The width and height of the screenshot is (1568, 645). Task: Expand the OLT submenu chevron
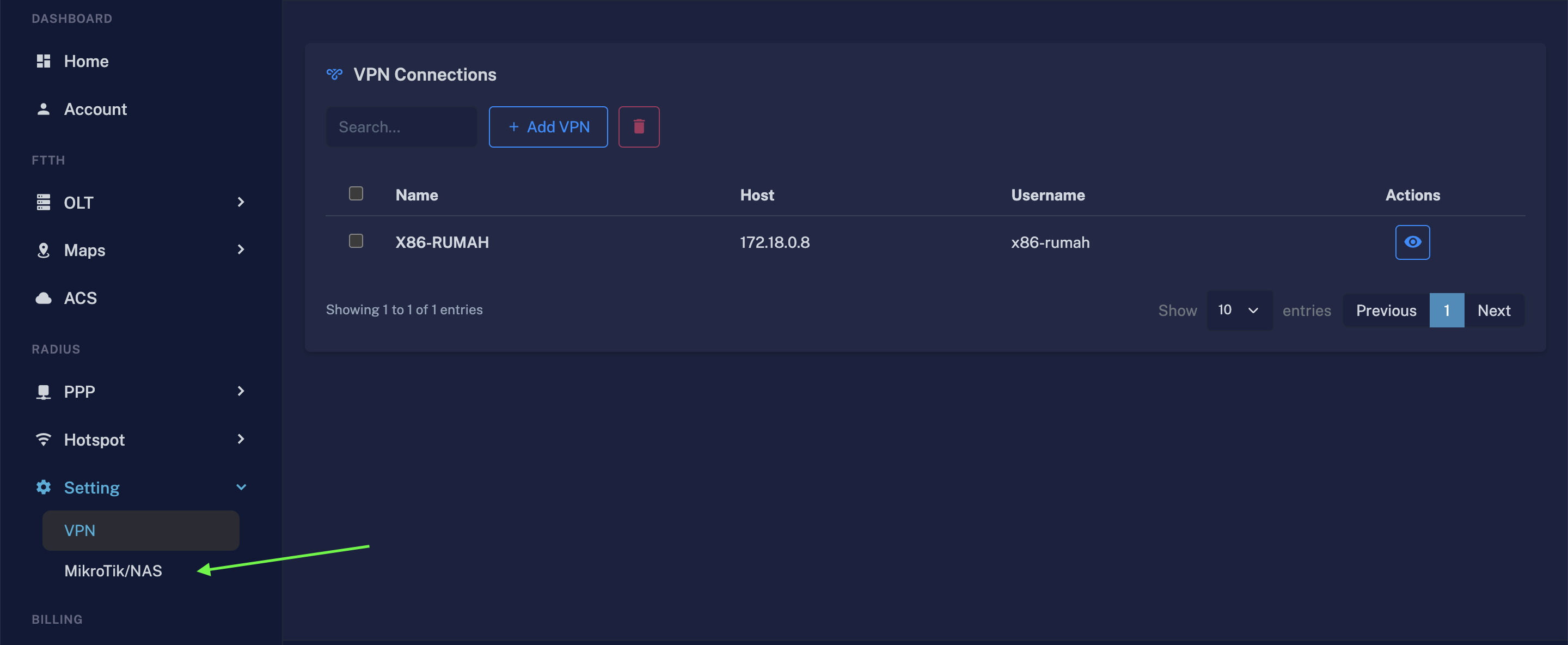coord(241,202)
